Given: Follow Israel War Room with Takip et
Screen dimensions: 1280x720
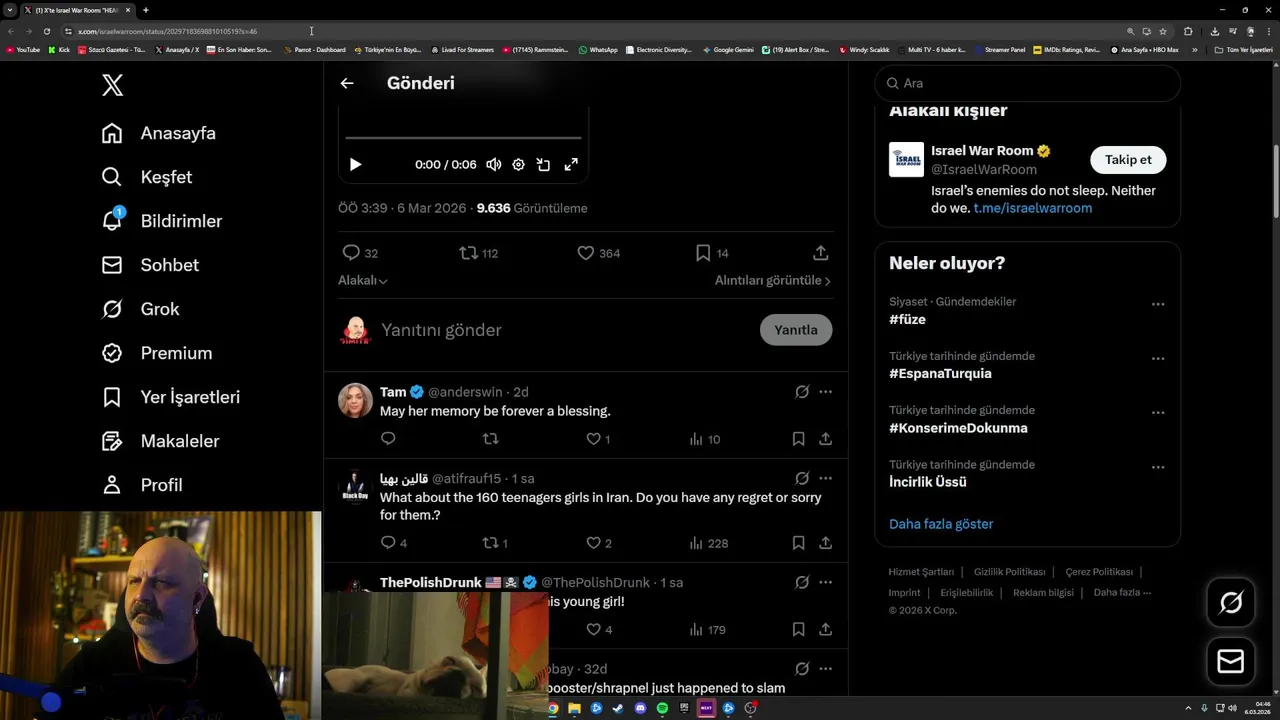Looking at the screenshot, I should click(1128, 160).
